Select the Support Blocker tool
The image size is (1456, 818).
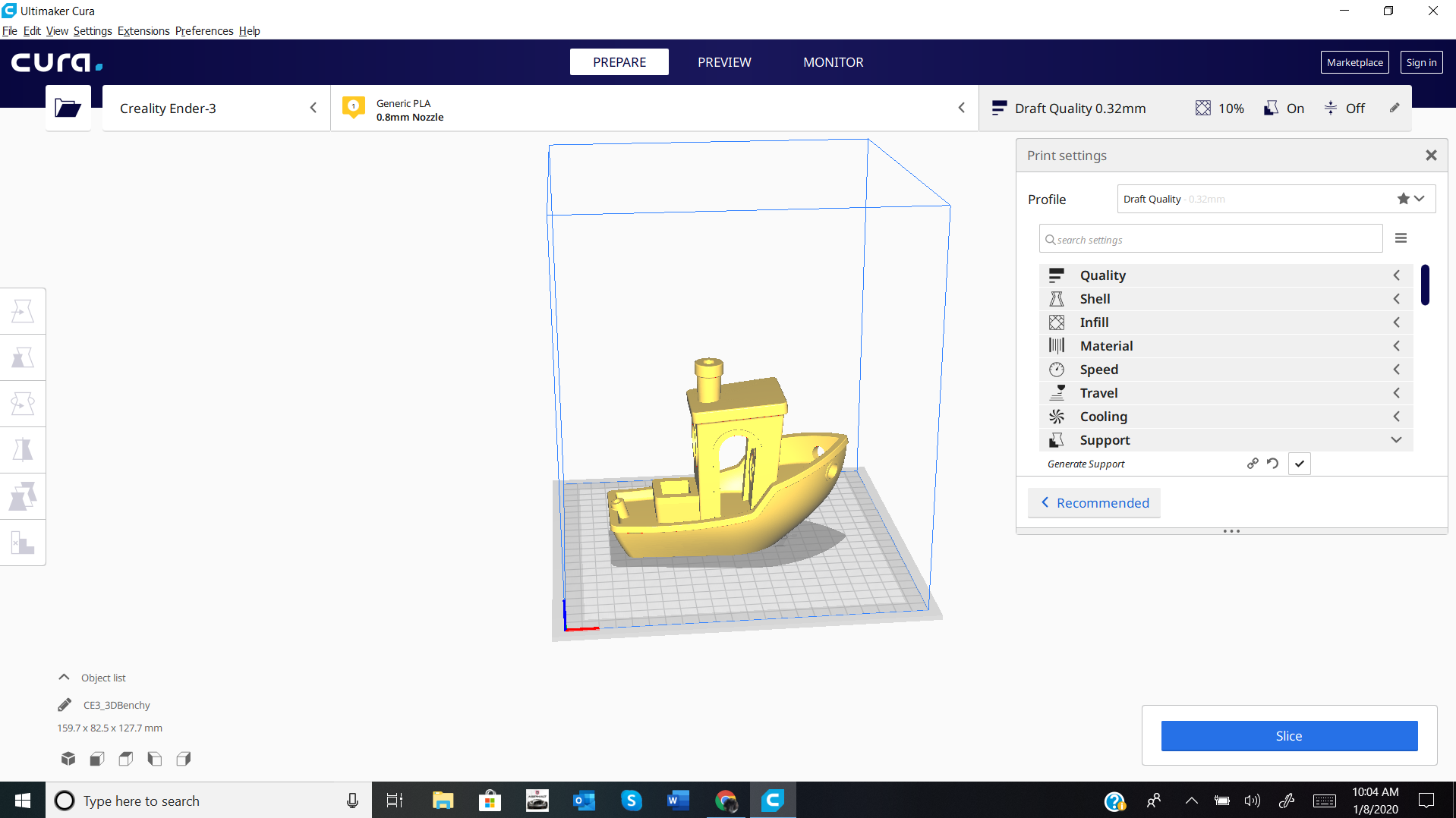(23, 543)
